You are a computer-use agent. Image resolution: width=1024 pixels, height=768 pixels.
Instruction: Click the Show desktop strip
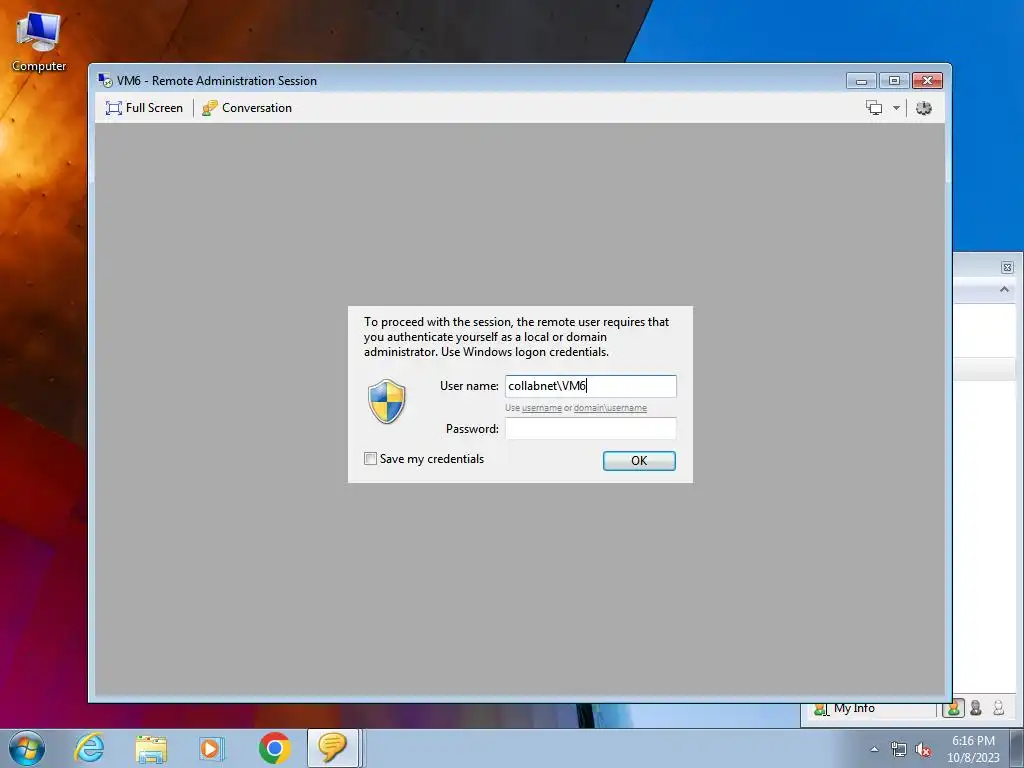click(1017, 748)
